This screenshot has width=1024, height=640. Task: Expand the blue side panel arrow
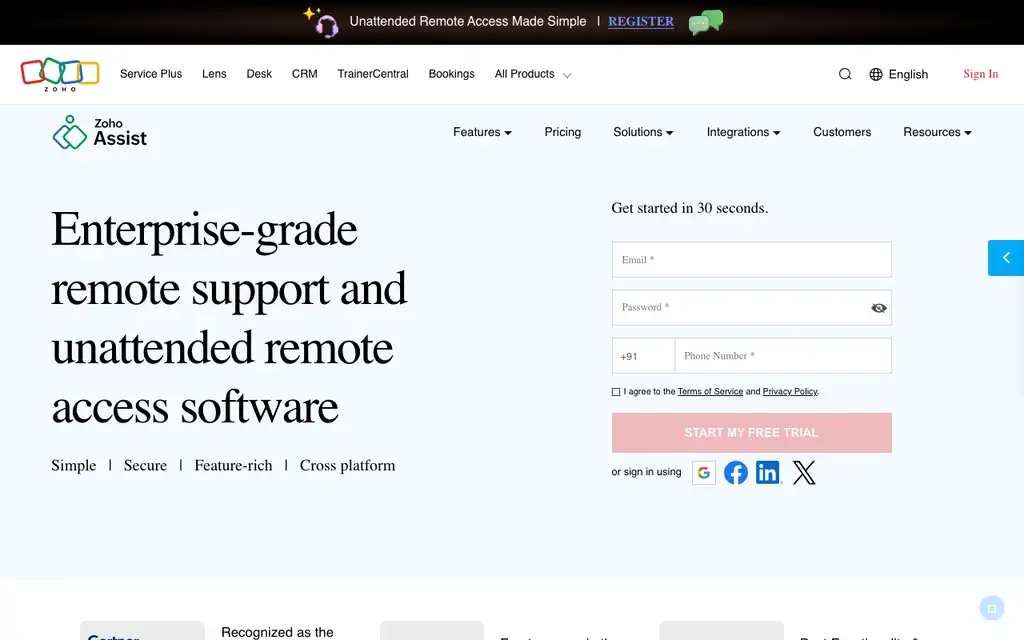click(x=1006, y=258)
